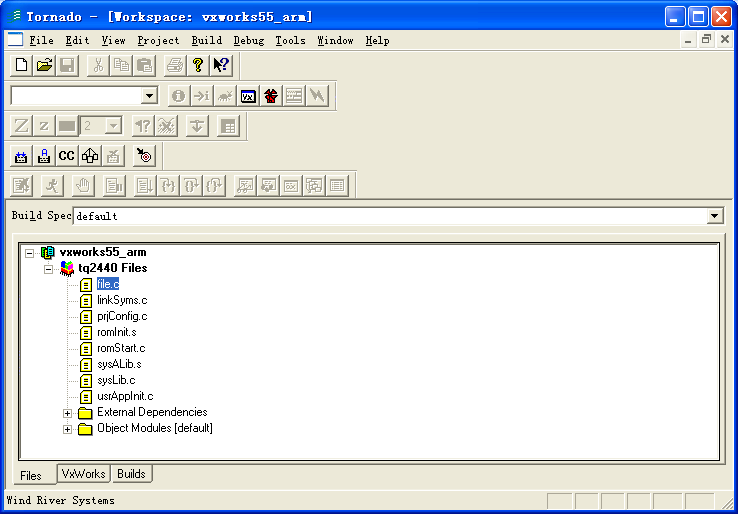This screenshot has height=514, width=738.
Task: Select sysLib.c in the tree
Action: [116, 380]
